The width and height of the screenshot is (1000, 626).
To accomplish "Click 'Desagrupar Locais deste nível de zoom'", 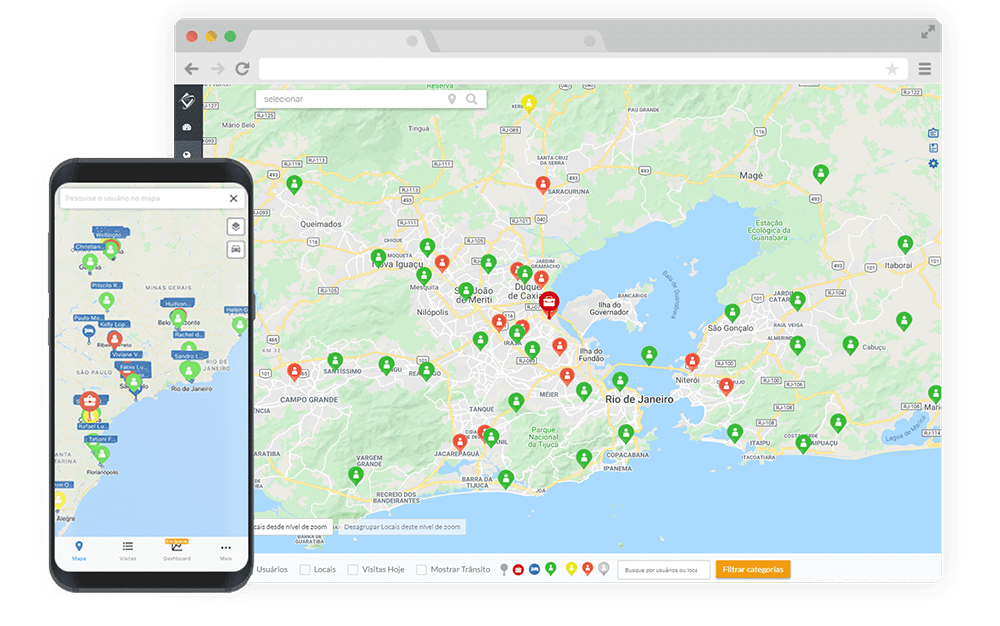I will pos(402,527).
